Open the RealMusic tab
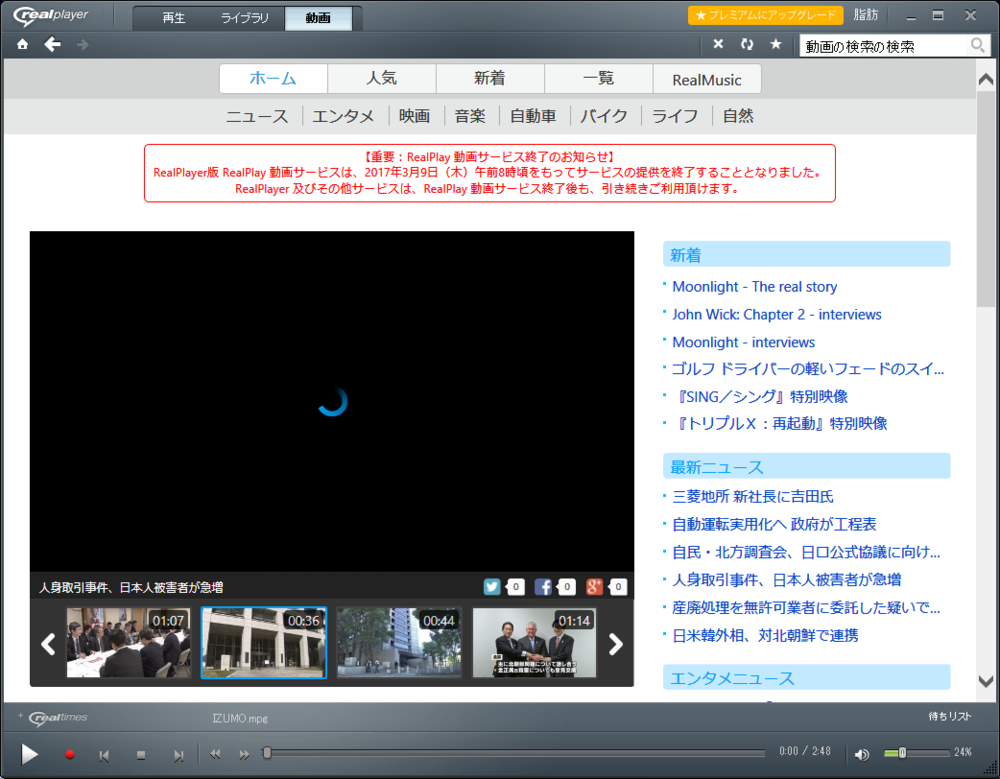1000x779 pixels. point(707,80)
